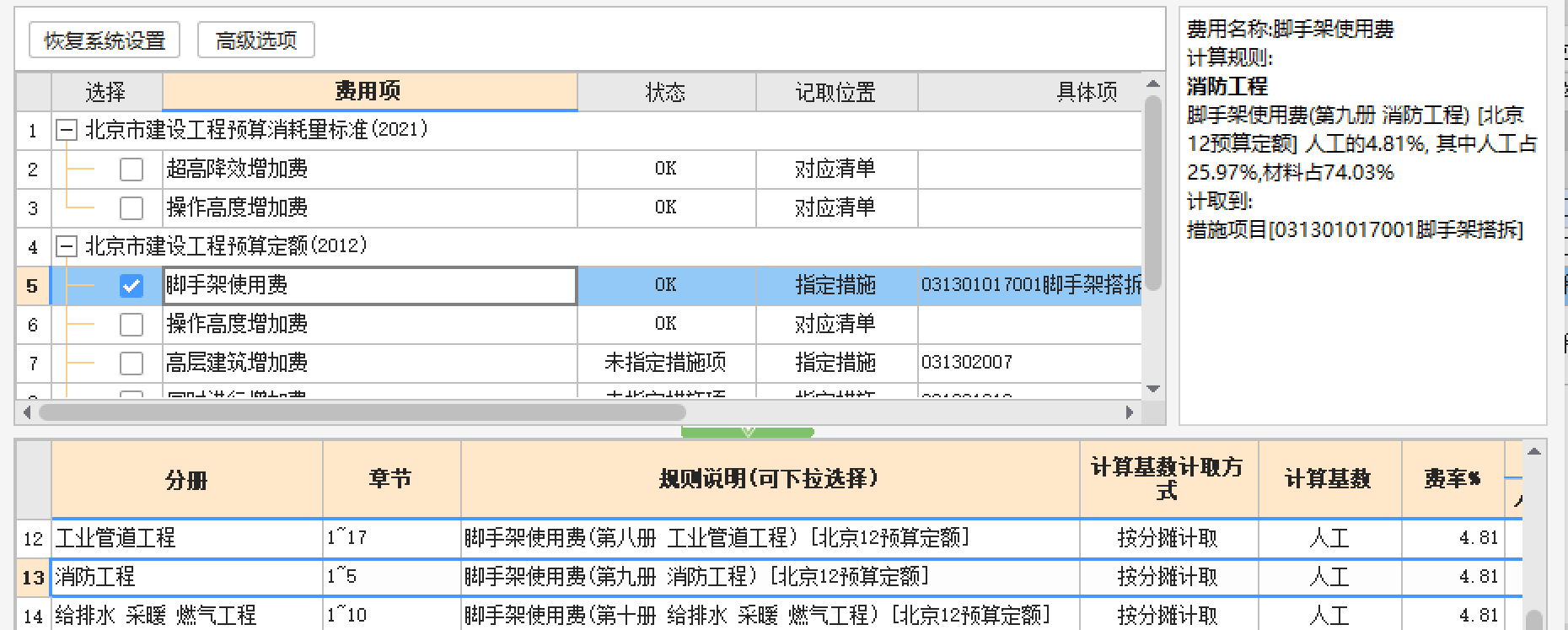1568x630 pixels.
Task: Open the 脚手架使用费(第八册 工业管道工程) rule cell
Action: tap(770, 538)
